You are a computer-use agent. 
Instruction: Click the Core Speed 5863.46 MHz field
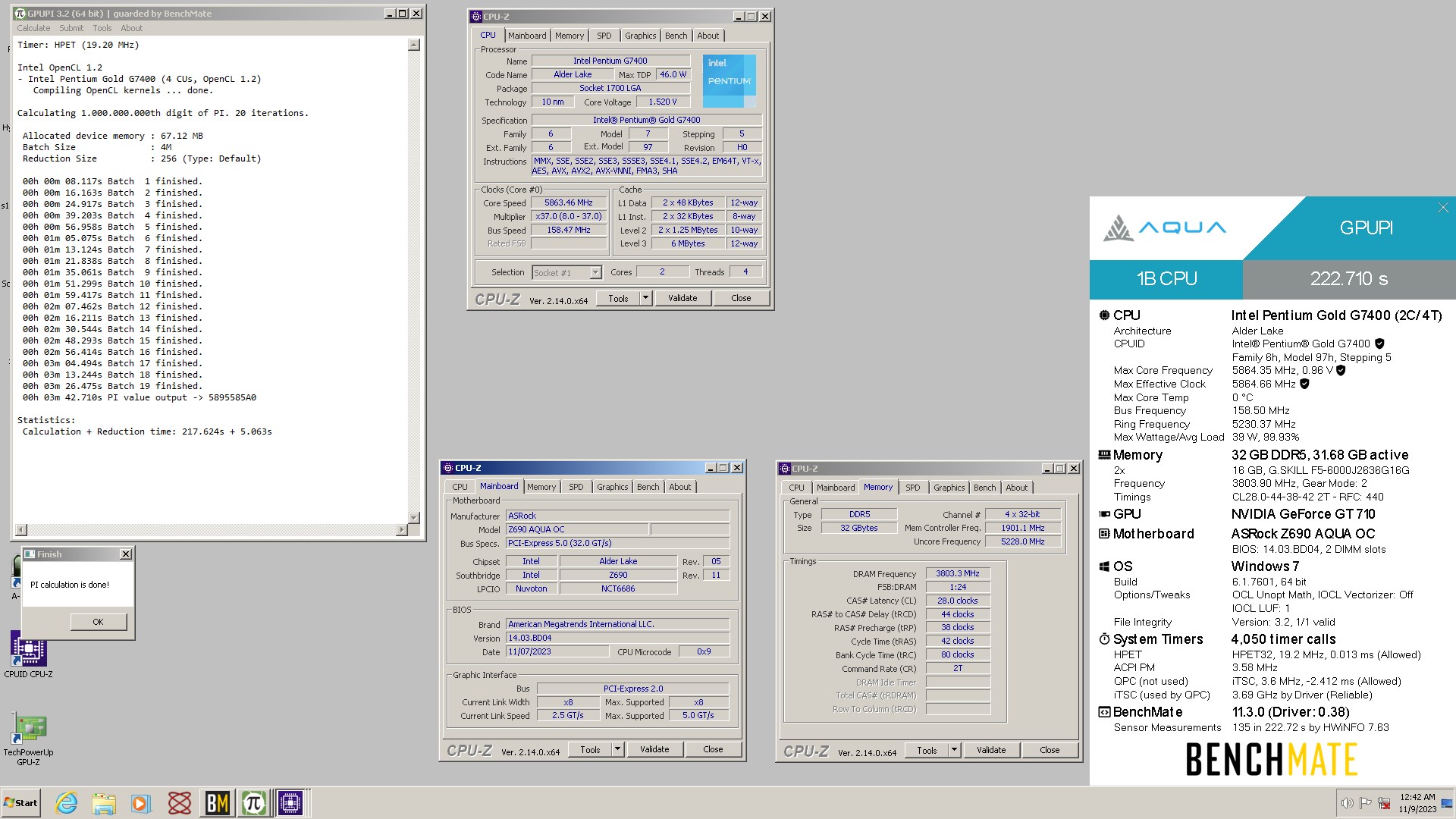(569, 203)
